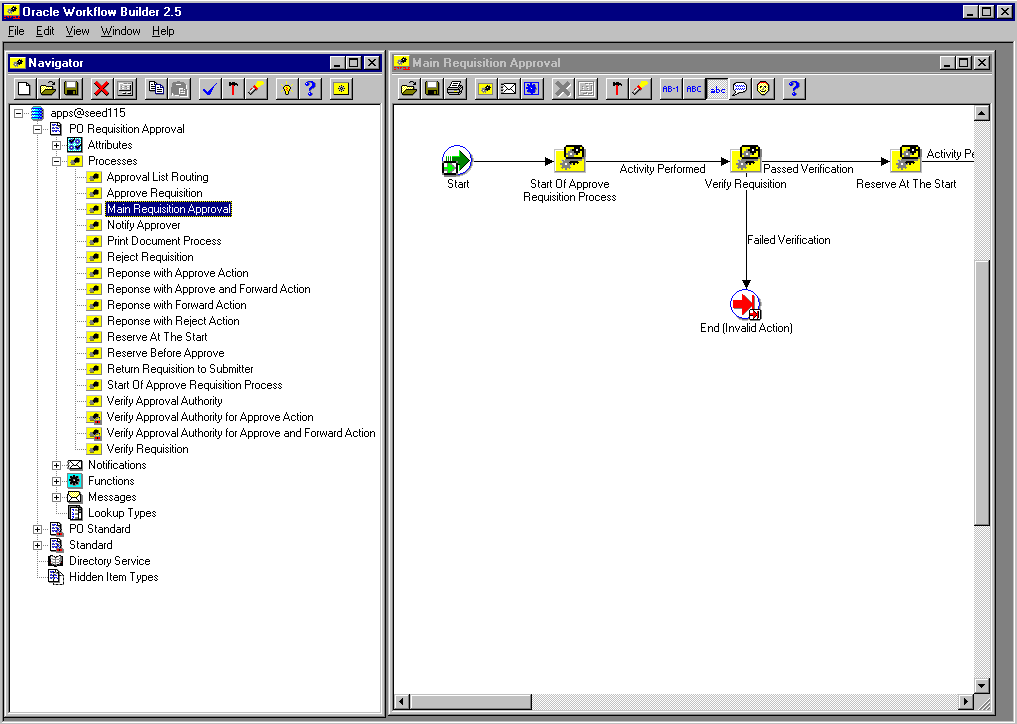Open the Window menu
This screenshot has width=1017, height=724.
click(x=121, y=31)
